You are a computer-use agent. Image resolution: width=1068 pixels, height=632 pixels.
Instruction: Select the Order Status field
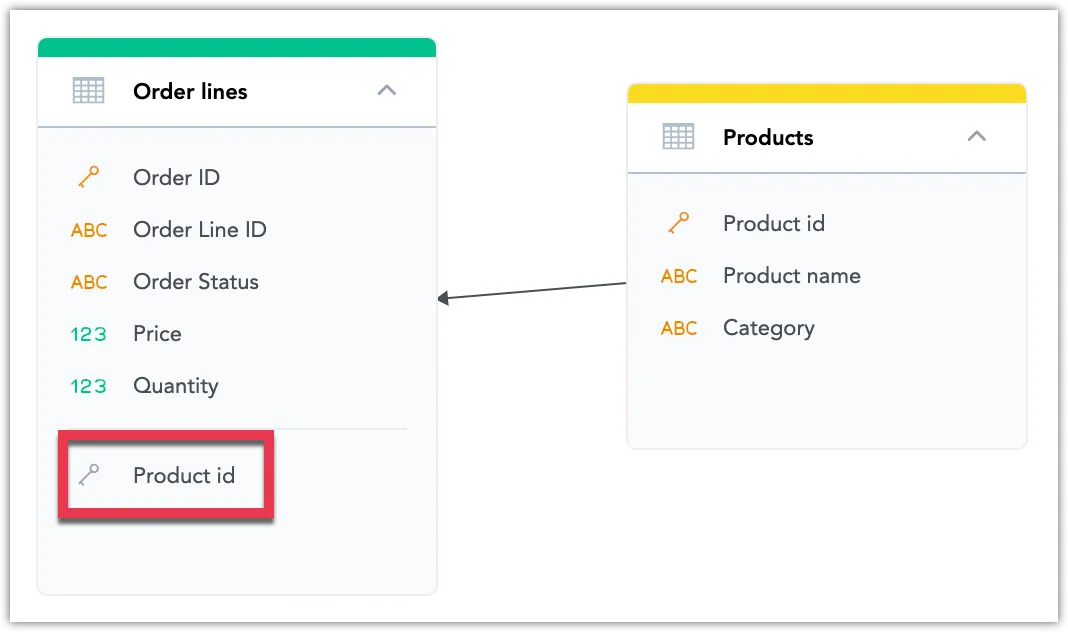196,282
